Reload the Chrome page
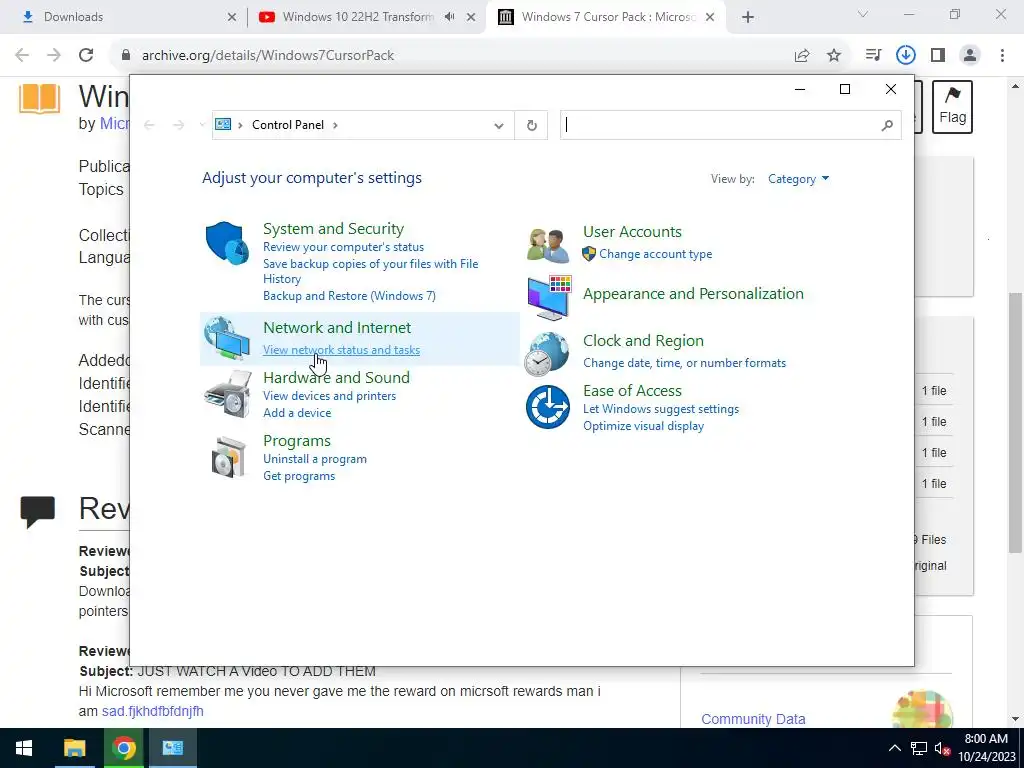This screenshot has width=1024, height=768. point(86,56)
